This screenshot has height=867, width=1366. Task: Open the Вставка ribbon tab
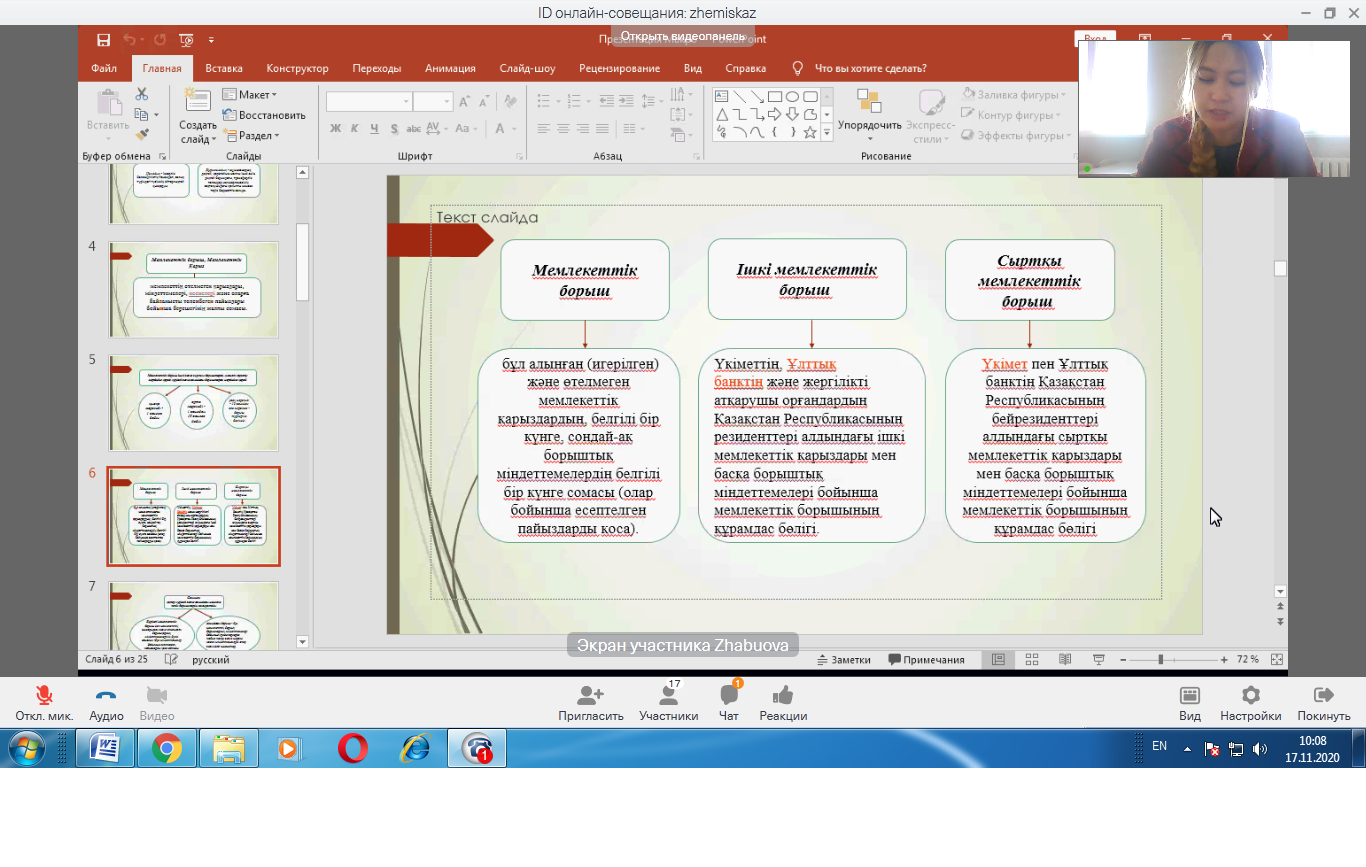pyautogui.click(x=224, y=68)
